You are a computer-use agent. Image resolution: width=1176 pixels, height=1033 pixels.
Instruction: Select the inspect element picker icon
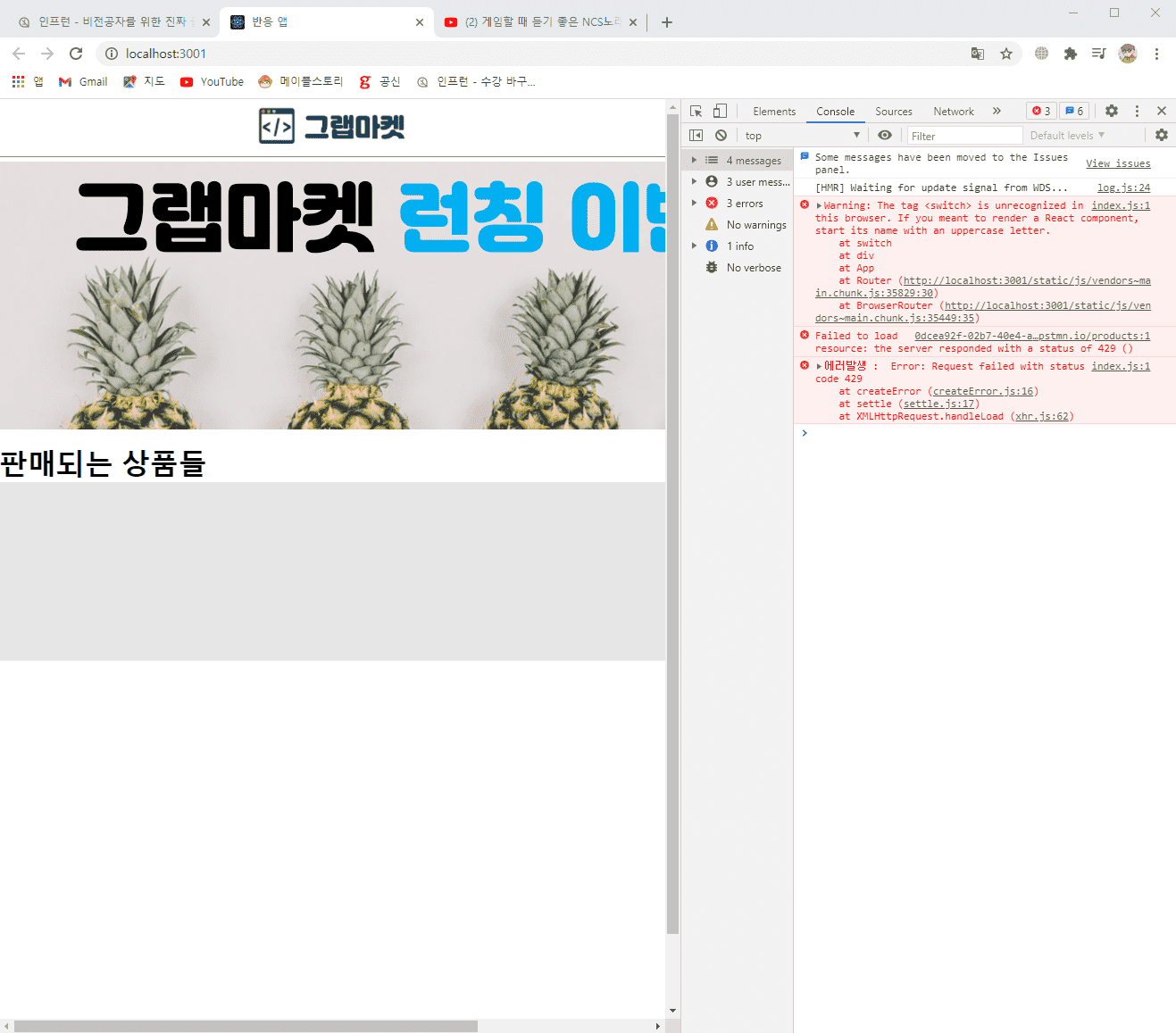tap(696, 112)
